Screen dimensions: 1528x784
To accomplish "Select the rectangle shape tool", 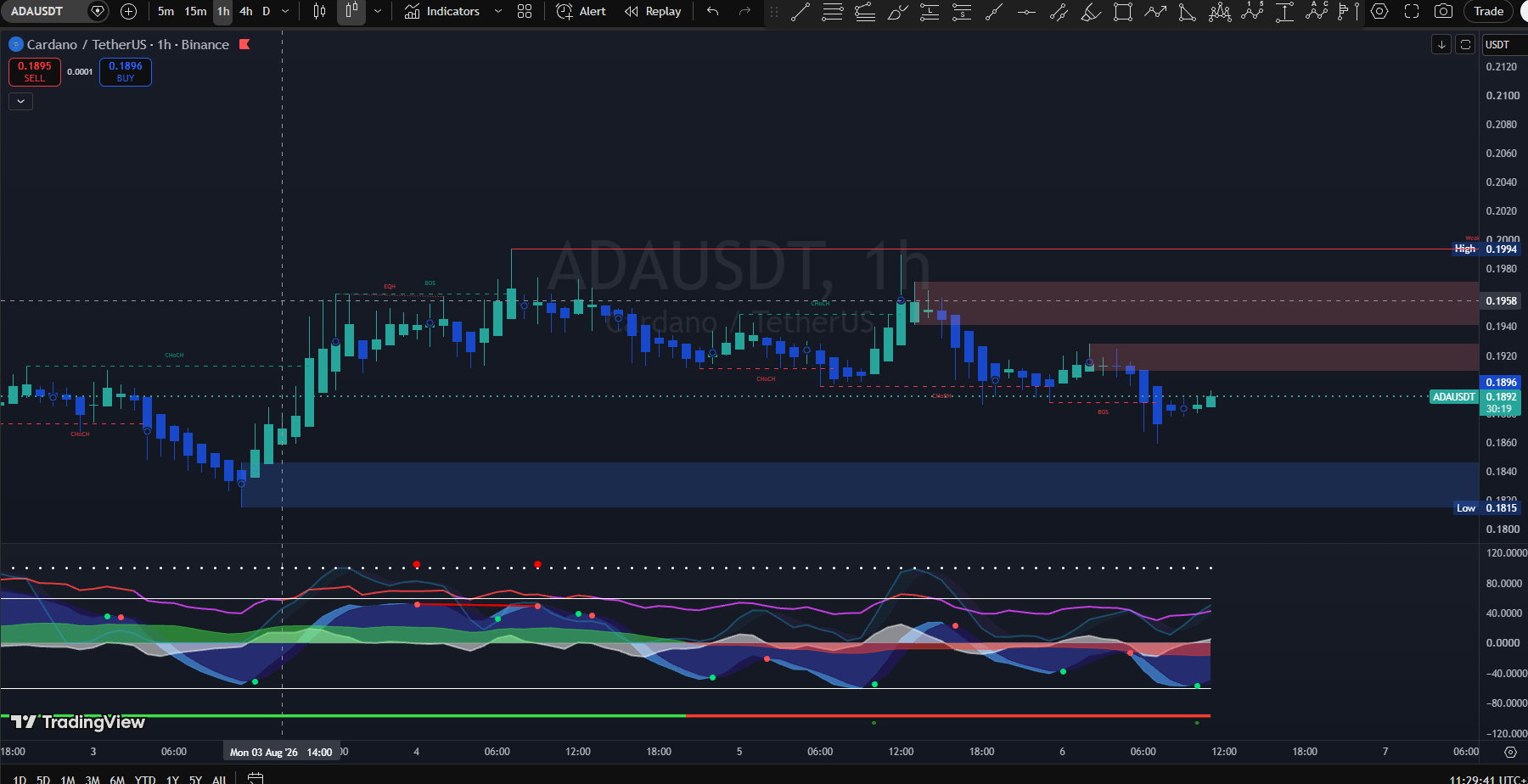I will tap(1123, 11).
